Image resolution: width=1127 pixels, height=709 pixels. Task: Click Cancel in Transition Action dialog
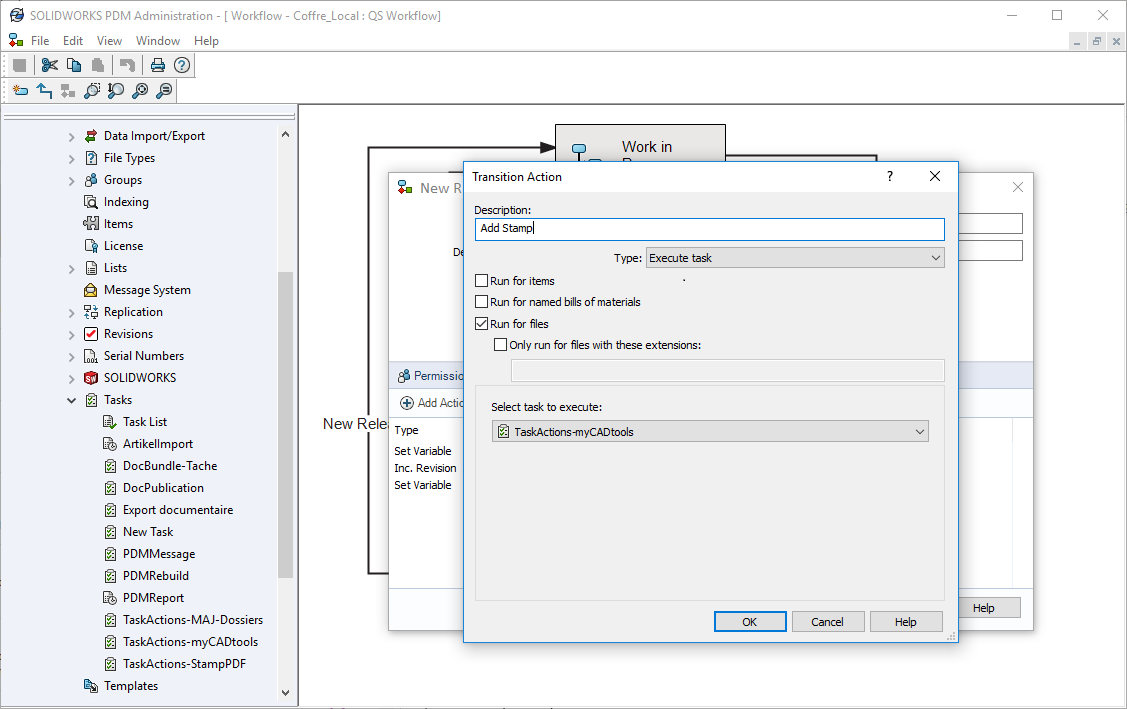point(827,622)
